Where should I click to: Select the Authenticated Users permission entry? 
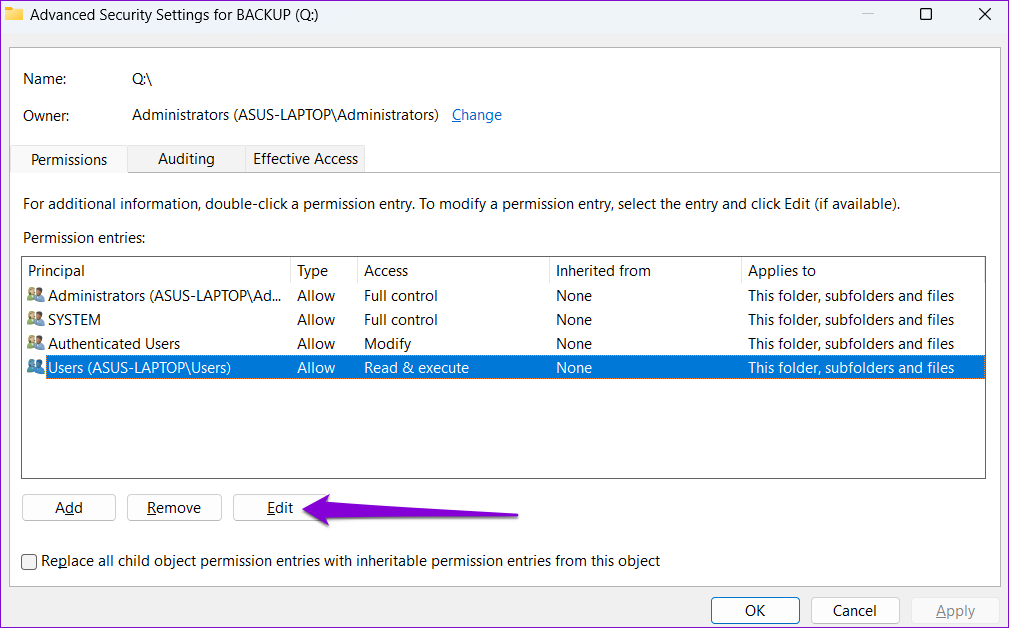point(503,343)
